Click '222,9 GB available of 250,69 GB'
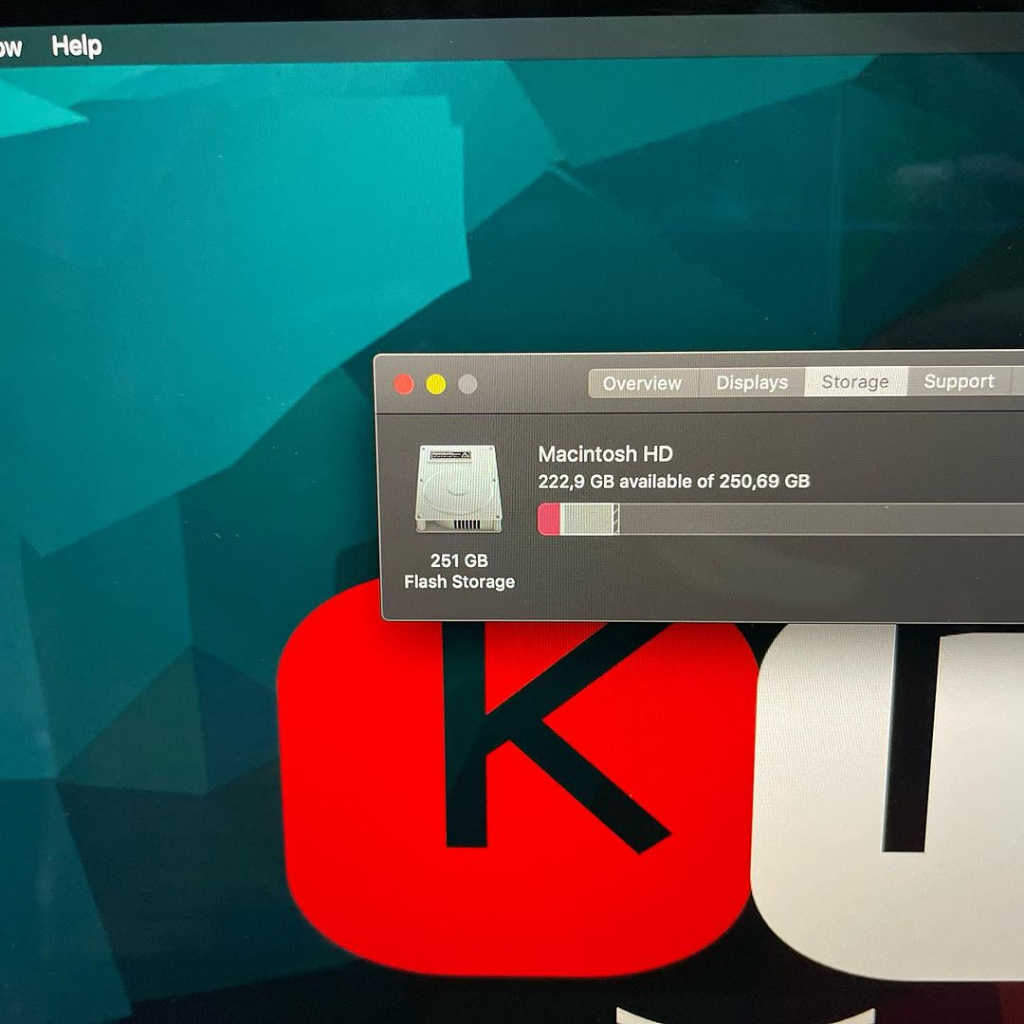Screen dimensions: 1024x1024 [674, 481]
